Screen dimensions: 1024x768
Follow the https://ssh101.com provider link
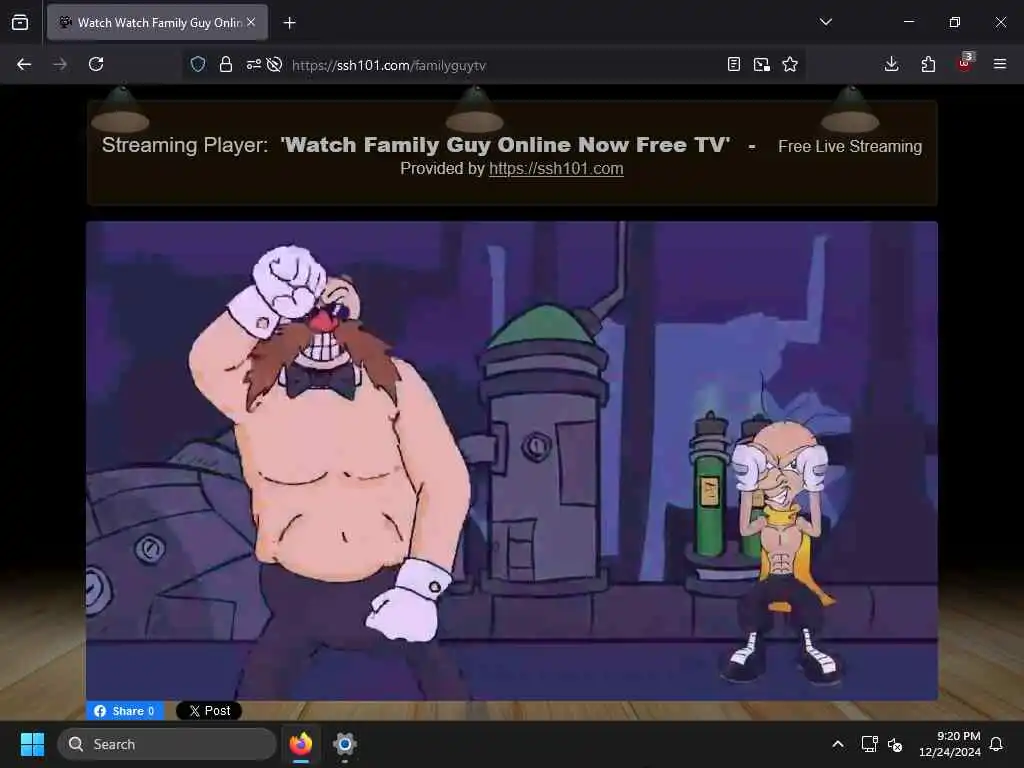click(556, 168)
